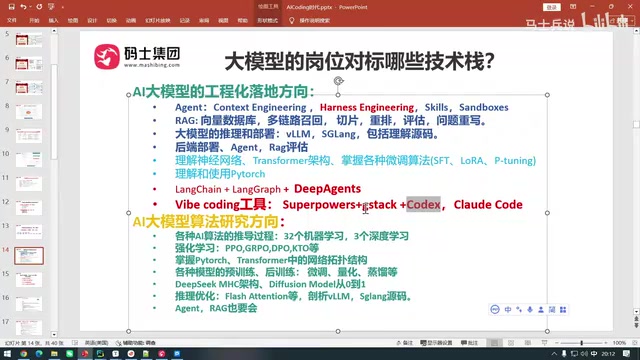Open File Explorer from the taskbar
The height and width of the screenshot is (360, 640).
click(54, 354)
